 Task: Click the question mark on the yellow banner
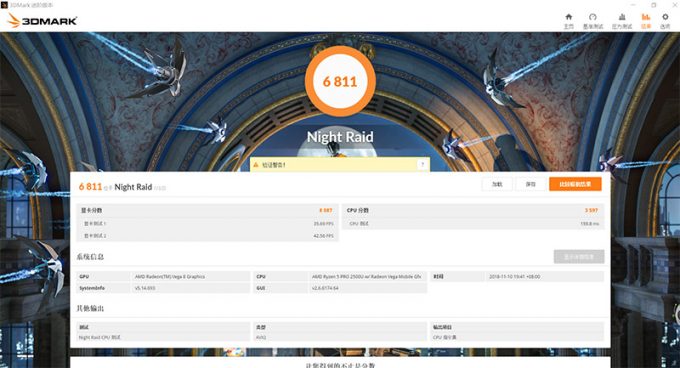[x=422, y=165]
